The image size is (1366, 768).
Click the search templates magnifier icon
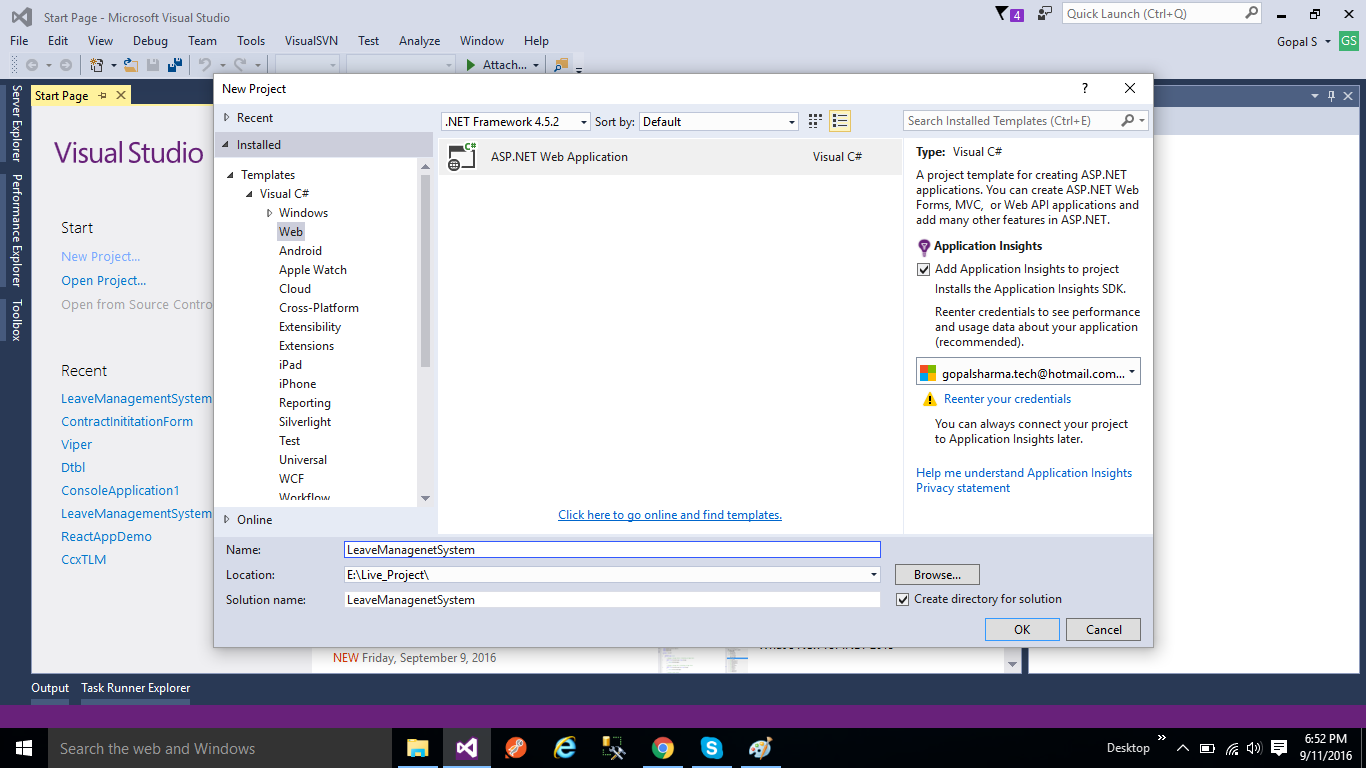click(1127, 121)
